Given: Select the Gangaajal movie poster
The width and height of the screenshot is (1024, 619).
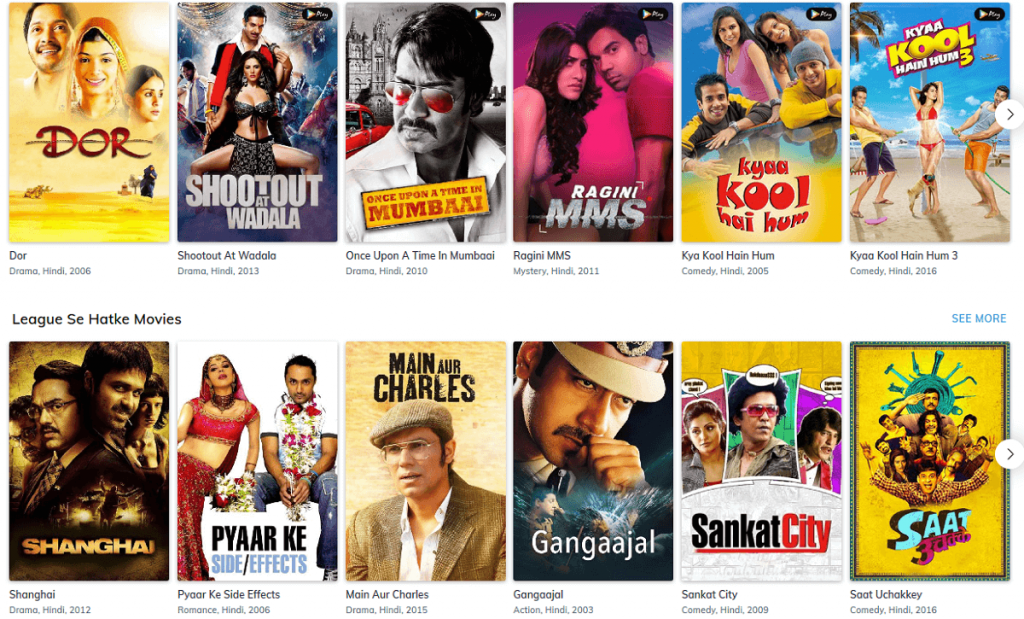Looking at the screenshot, I should tap(593, 461).
